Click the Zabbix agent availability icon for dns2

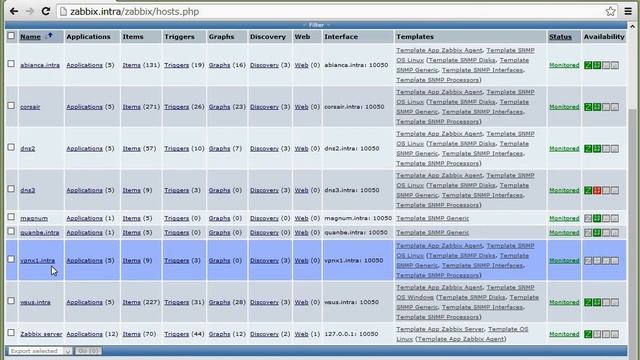tap(588, 149)
